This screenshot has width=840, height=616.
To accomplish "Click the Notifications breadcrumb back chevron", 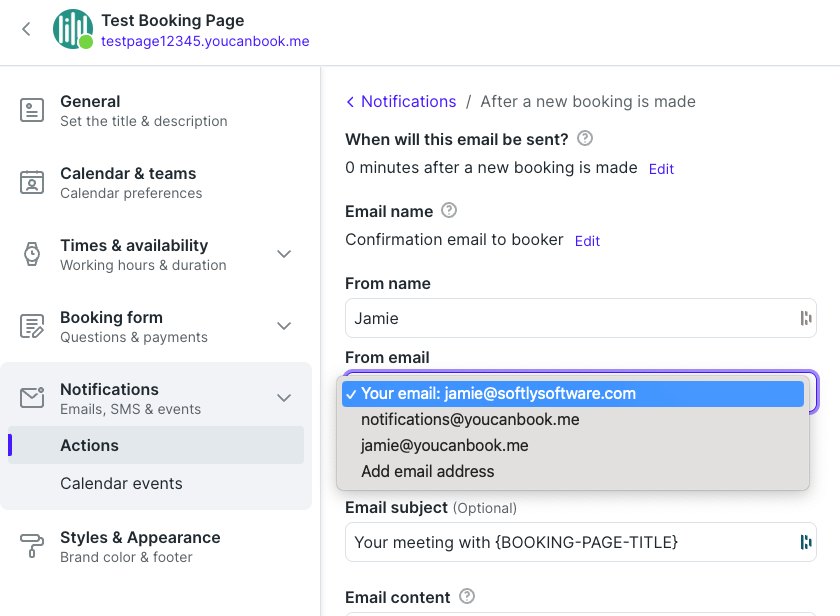I will [350, 102].
